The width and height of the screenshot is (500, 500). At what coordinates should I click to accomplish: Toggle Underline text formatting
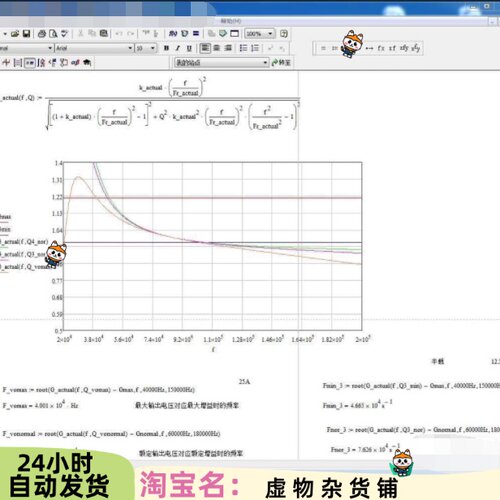pyautogui.click(x=189, y=48)
